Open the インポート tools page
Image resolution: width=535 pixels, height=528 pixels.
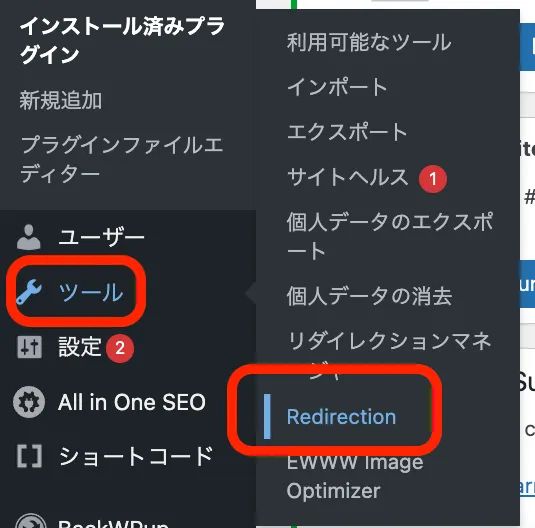(337, 87)
